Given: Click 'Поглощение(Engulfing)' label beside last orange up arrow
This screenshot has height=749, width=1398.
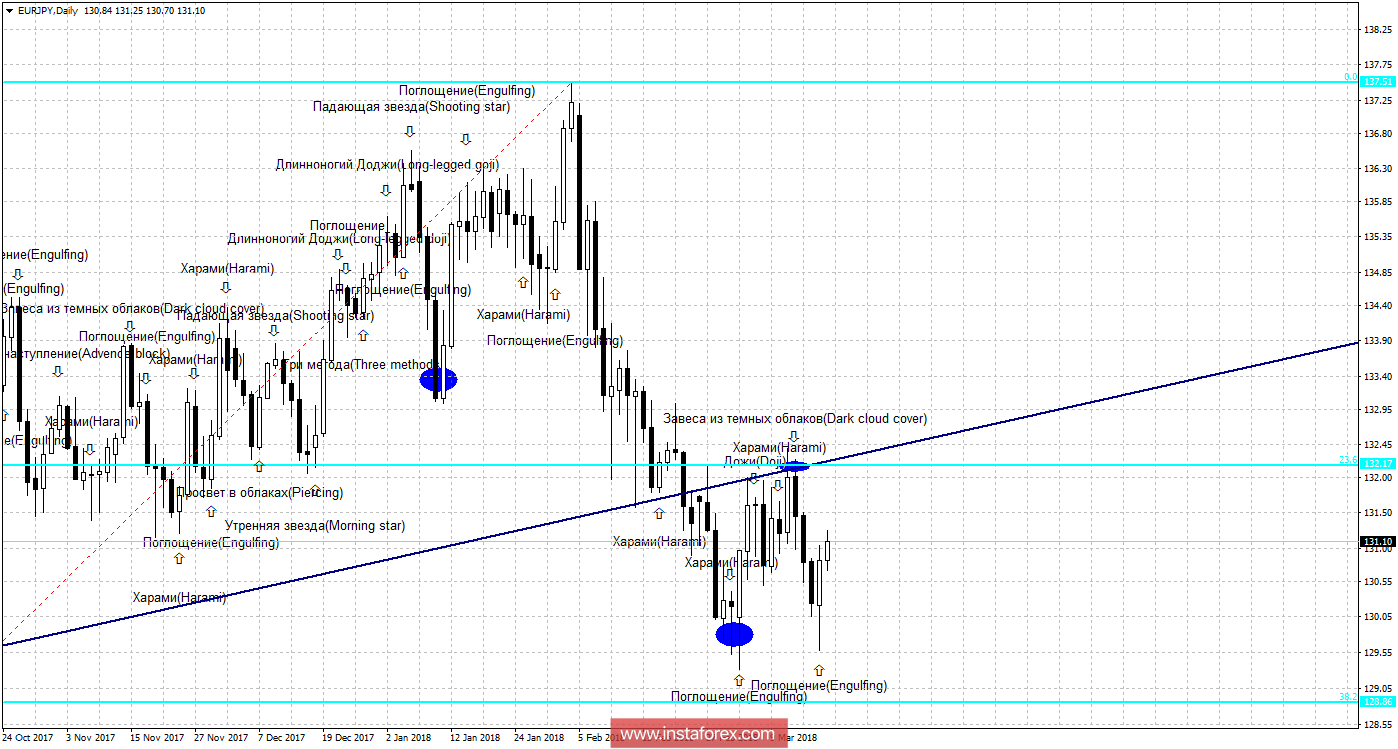Looking at the screenshot, I should coord(818,685).
